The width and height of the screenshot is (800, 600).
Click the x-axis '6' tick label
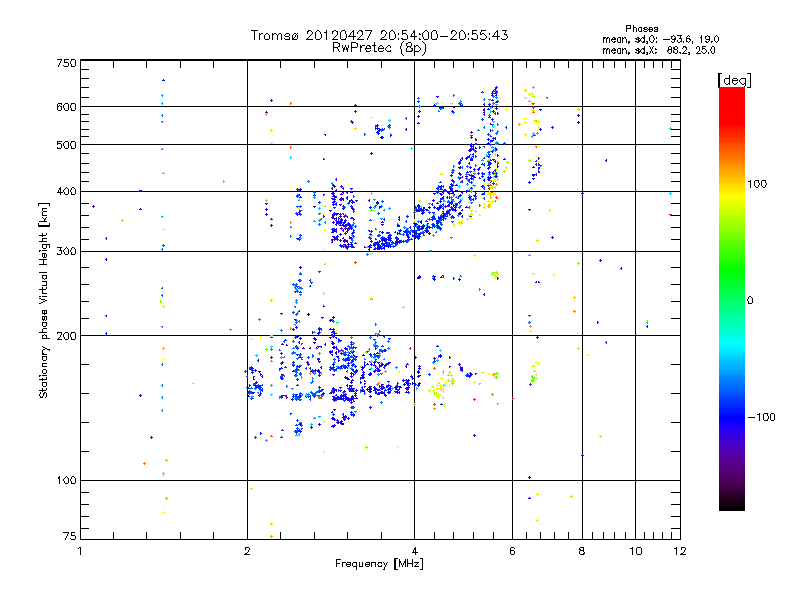pyautogui.click(x=512, y=551)
